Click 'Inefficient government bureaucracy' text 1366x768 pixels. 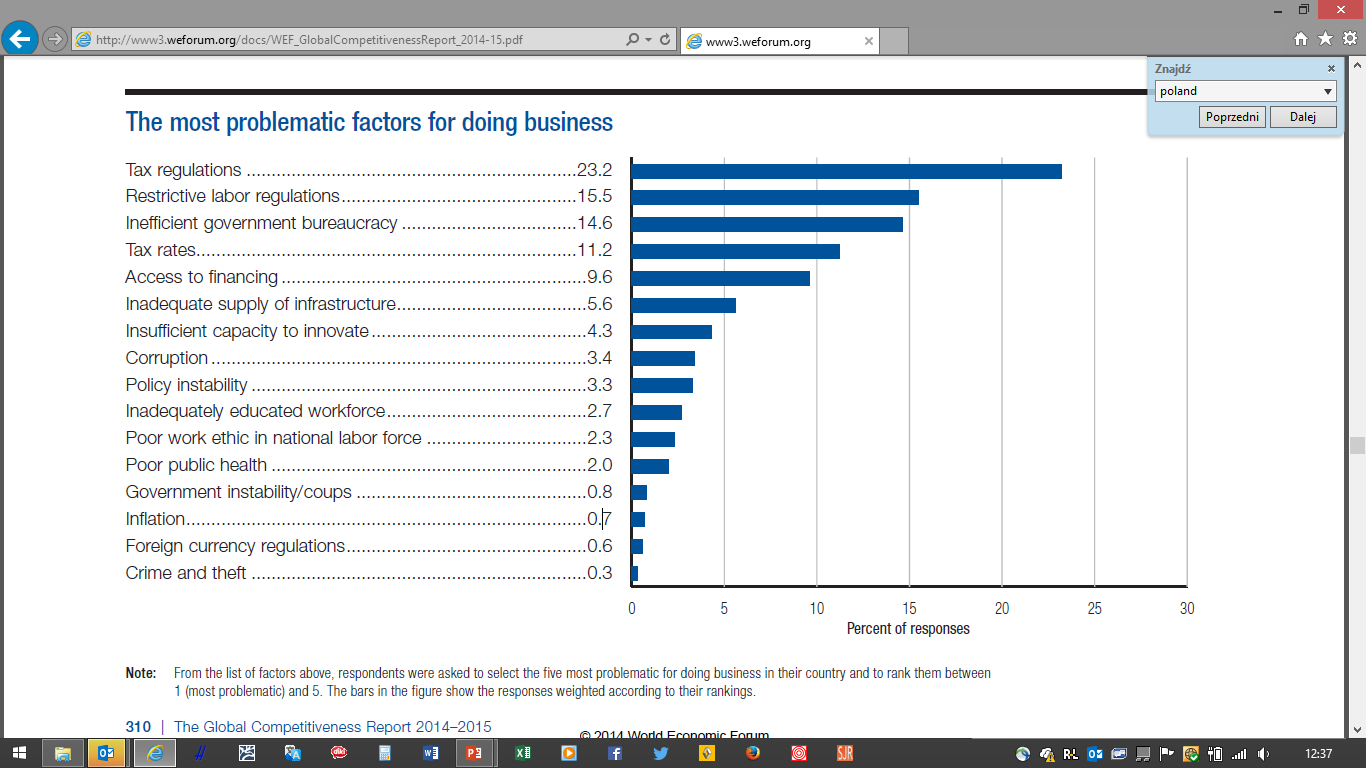point(261,223)
